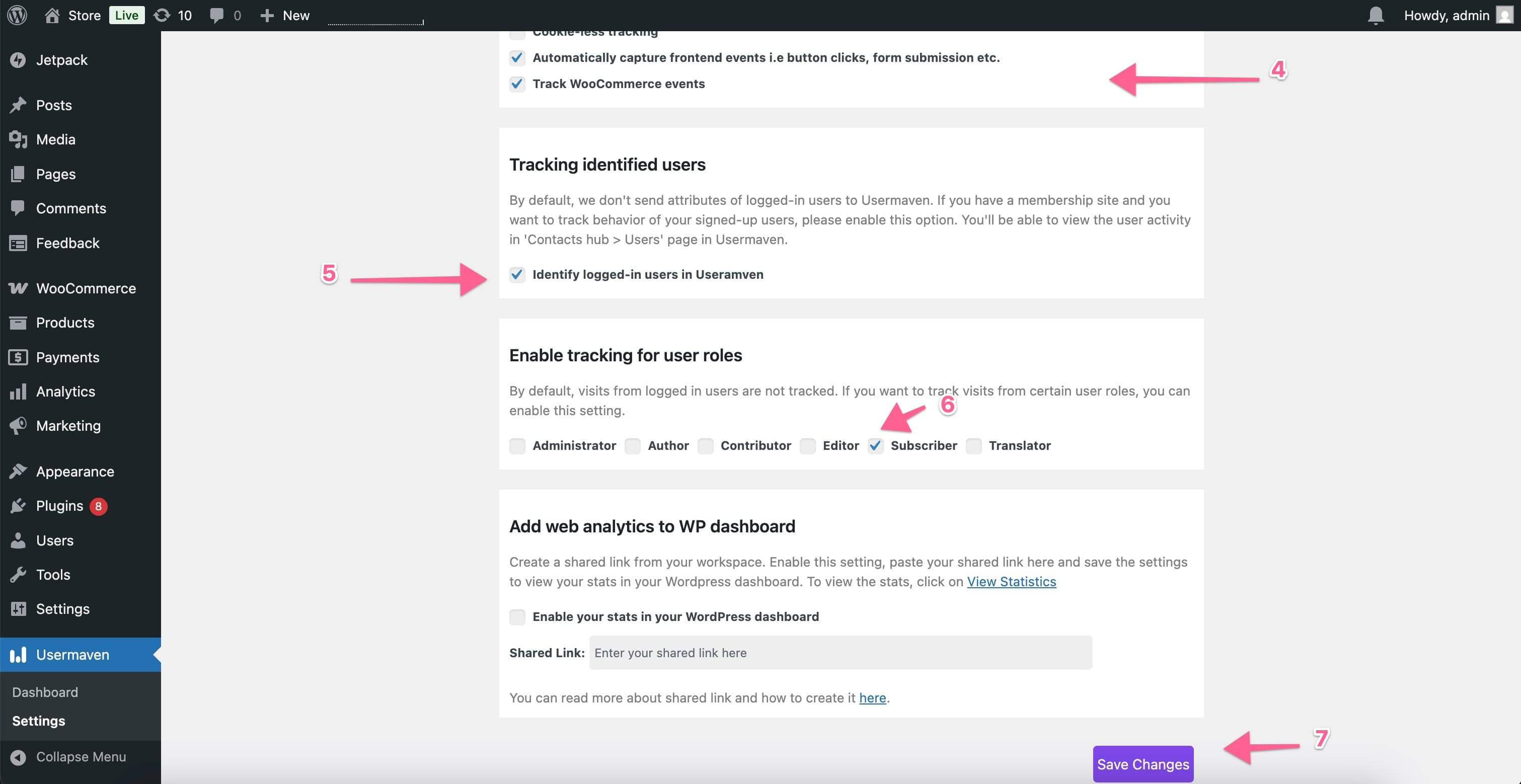Toggle Identify logged-in users checkbox
Image resolution: width=1521 pixels, height=784 pixels.
[517, 275]
